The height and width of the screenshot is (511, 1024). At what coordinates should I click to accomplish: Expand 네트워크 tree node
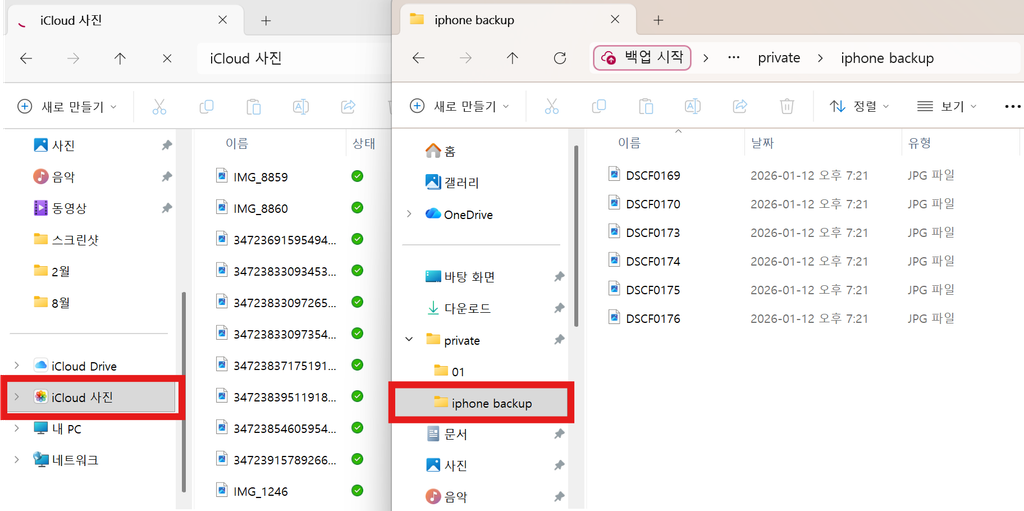click(x=17, y=459)
